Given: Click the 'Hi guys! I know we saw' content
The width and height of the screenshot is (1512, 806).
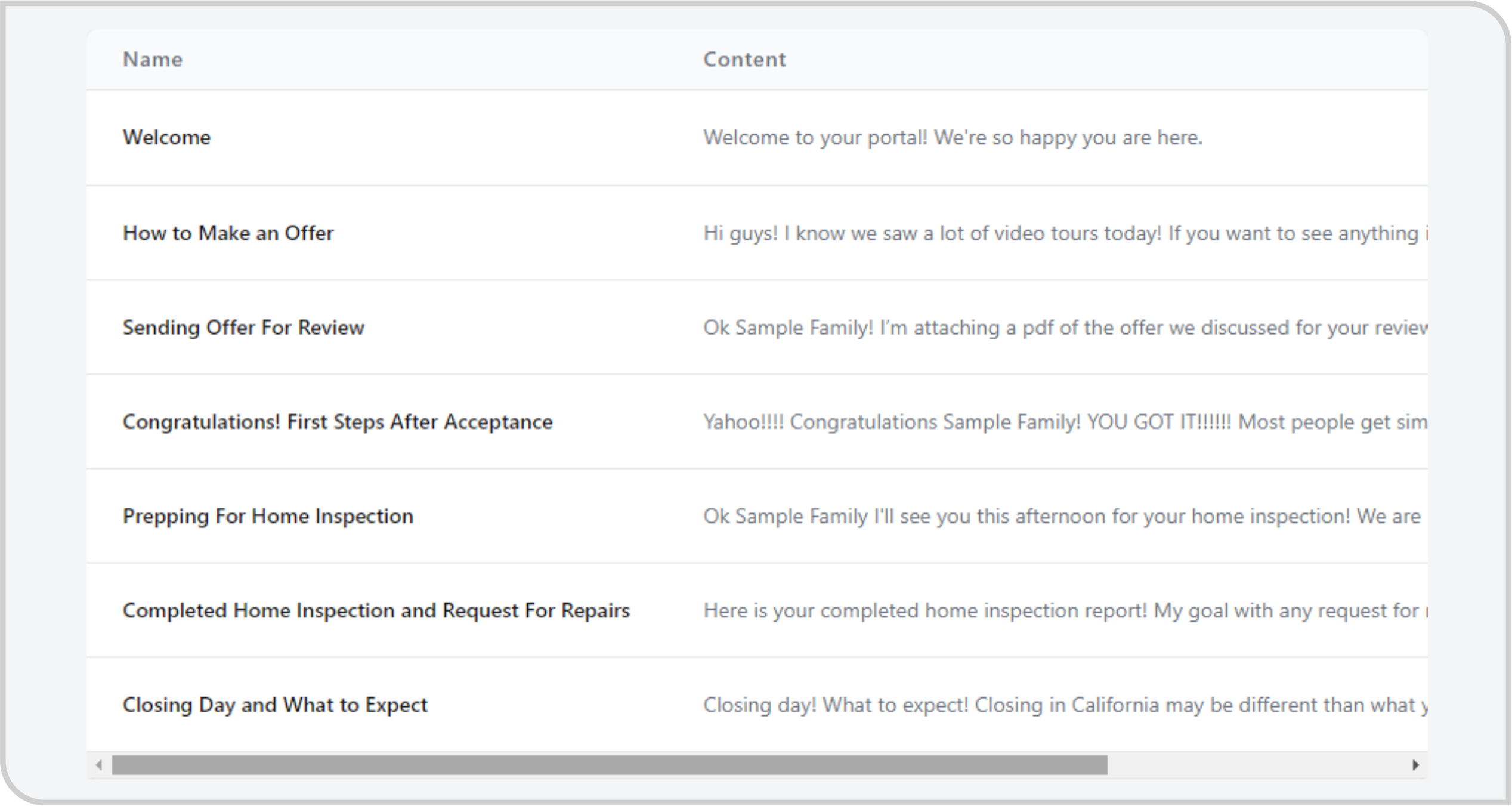Looking at the screenshot, I should click(1065, 233).
